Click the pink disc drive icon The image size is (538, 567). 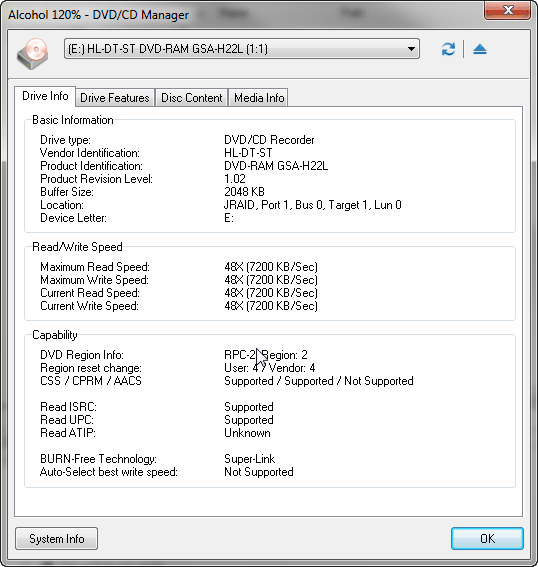point(33,54)
